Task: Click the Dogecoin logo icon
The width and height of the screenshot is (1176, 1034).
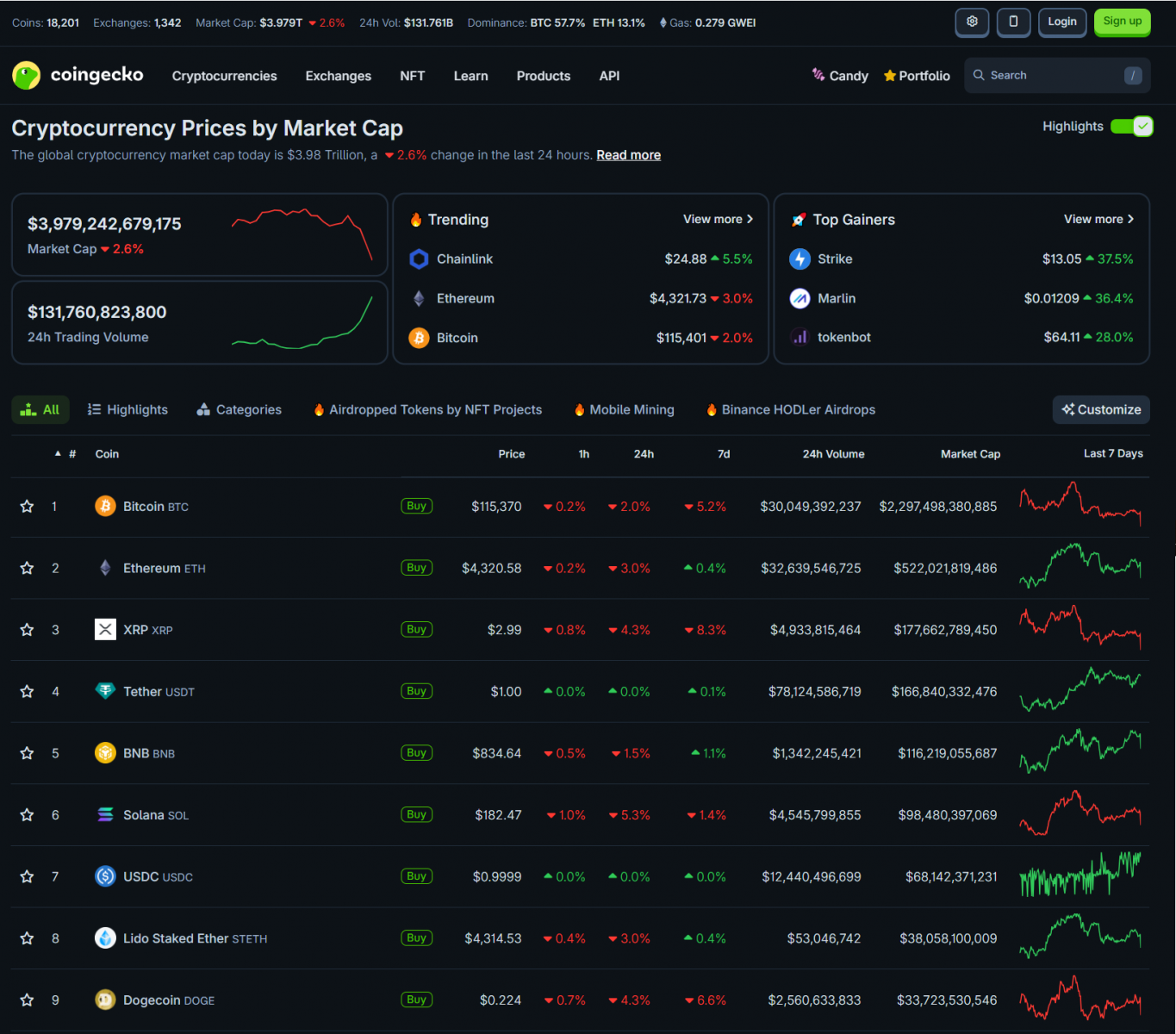Action: tap(105, 1000)
